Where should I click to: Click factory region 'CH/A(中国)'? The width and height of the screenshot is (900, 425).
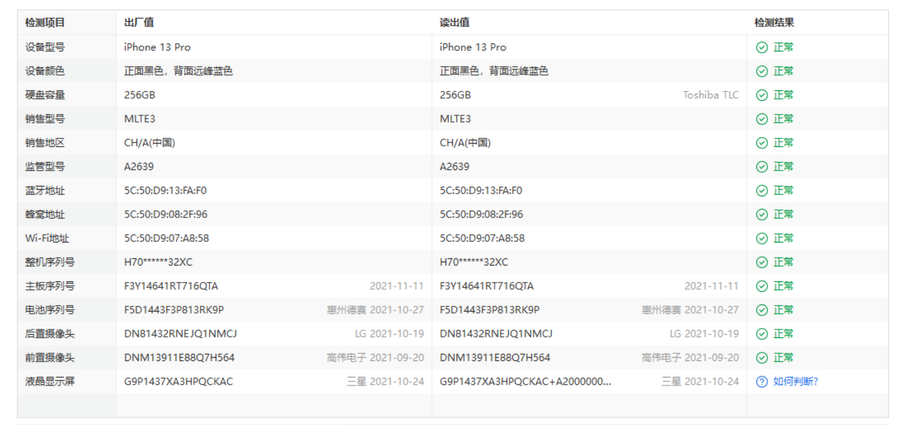[x=150, y=143]
